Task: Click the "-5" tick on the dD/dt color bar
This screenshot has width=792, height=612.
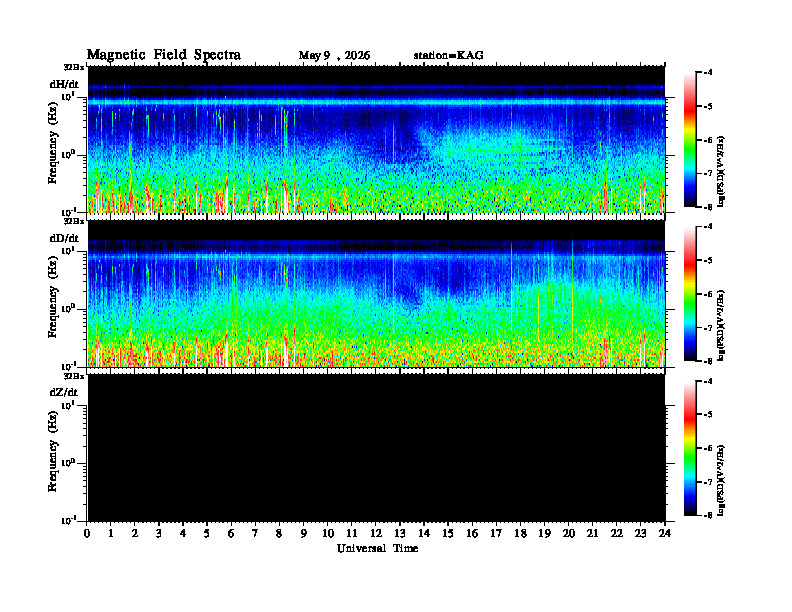Action: pyautogui.click(x=708, y=261)
